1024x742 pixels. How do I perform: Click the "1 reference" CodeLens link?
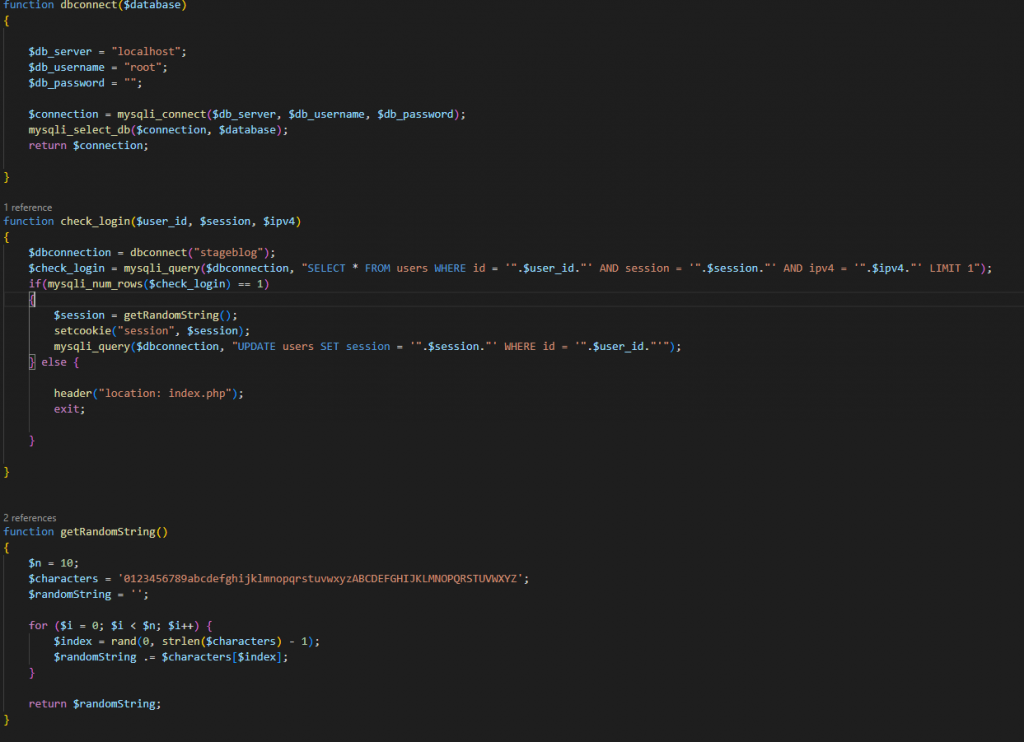point(28,207)
